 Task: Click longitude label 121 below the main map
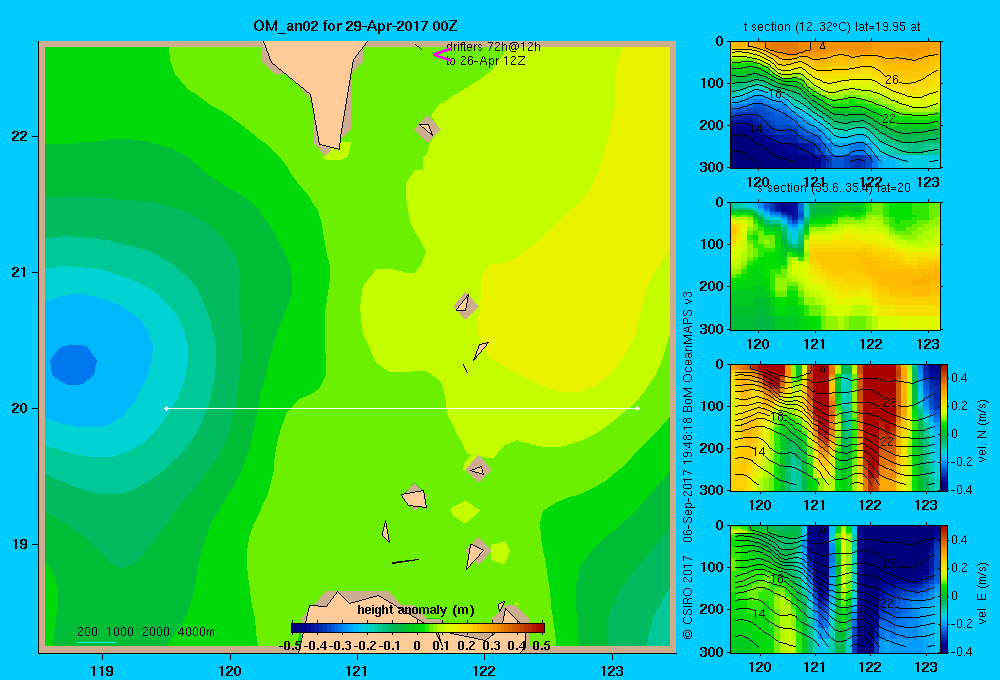tap(357, 670)
